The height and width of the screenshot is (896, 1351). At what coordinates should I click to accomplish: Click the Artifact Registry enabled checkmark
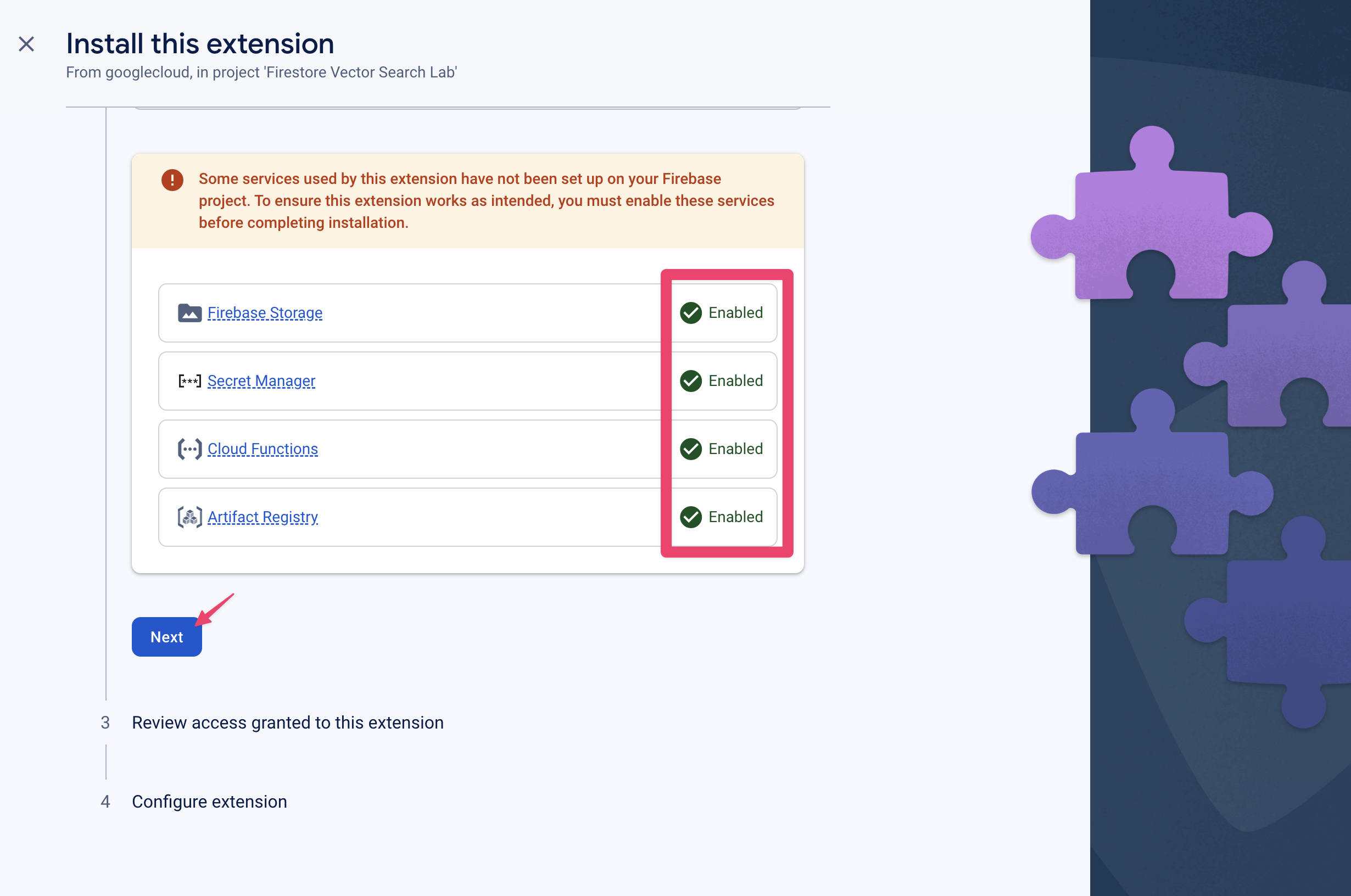point(691,517)
